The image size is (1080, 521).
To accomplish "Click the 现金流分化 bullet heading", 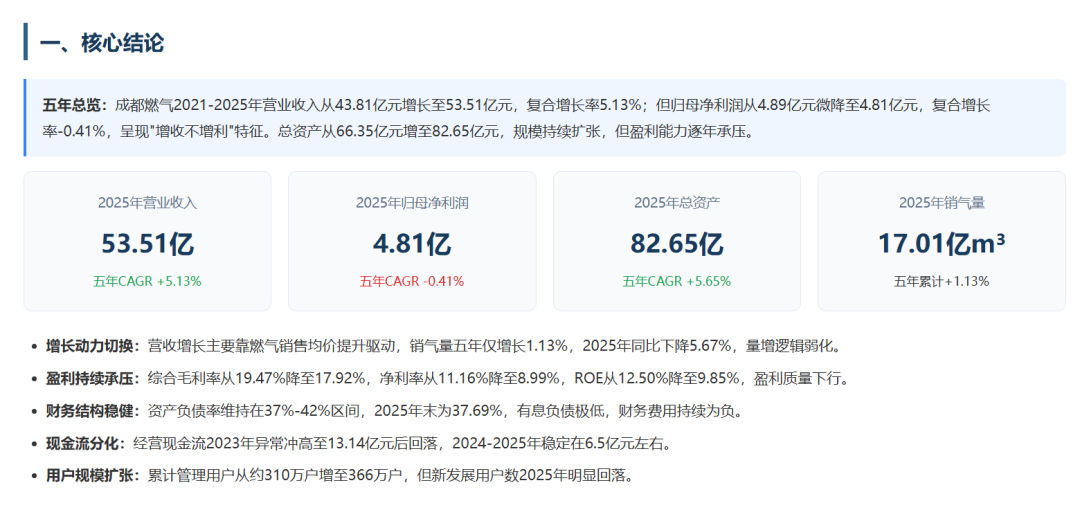I will point(83,444).
